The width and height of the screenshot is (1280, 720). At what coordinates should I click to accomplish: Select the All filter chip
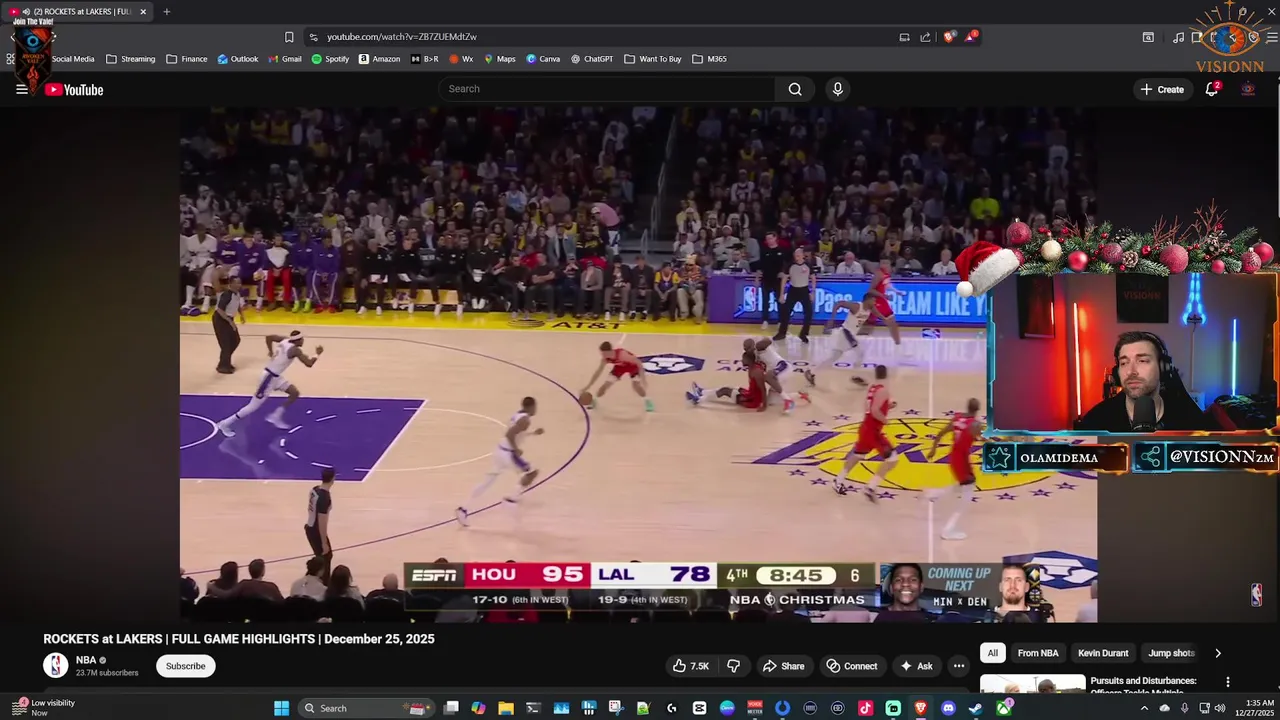[992, 653]
